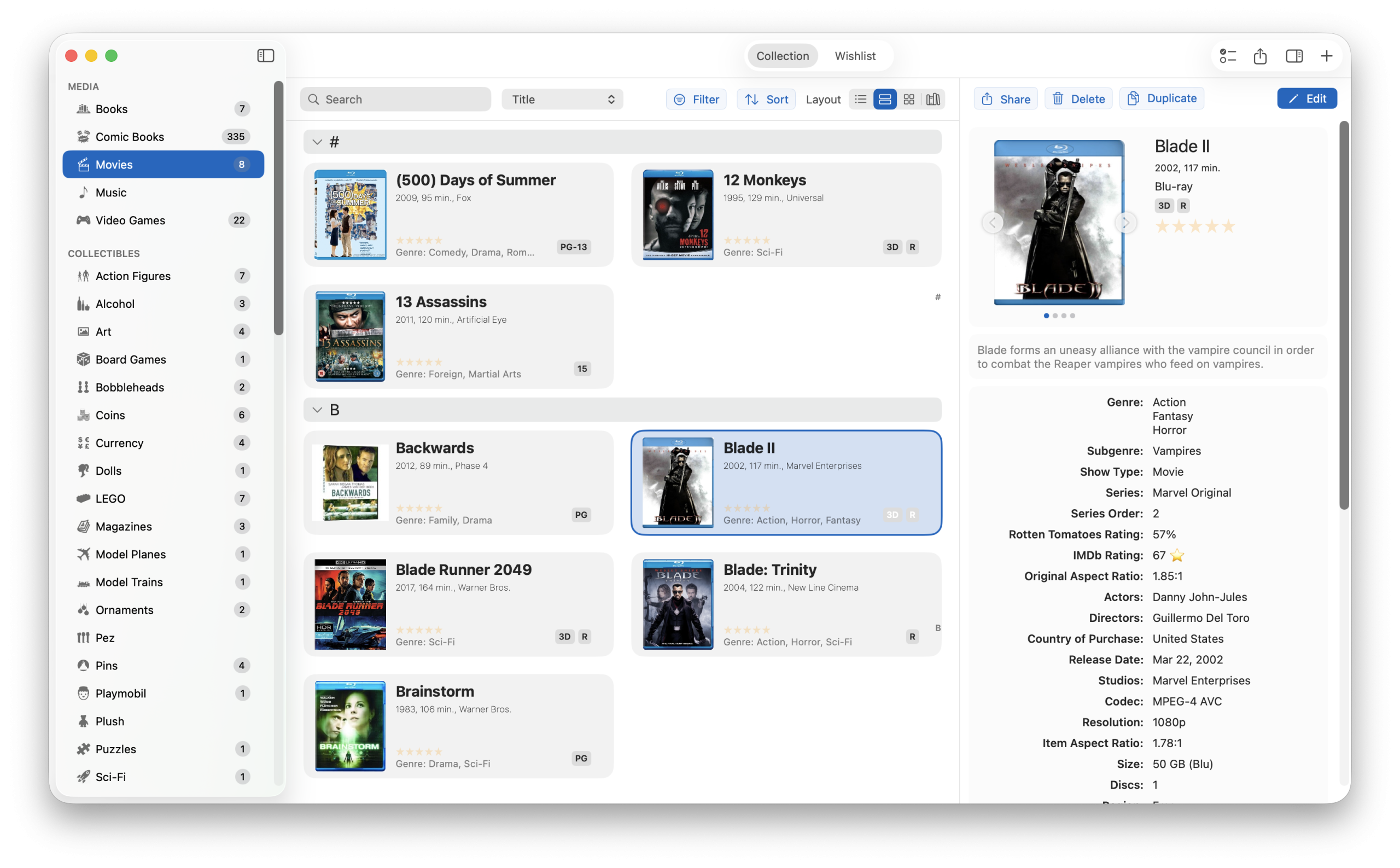The height and width of the screenshot is (868, 1400).
Task: Toggle the right detail panel icon
Action: click(1294, 56)
